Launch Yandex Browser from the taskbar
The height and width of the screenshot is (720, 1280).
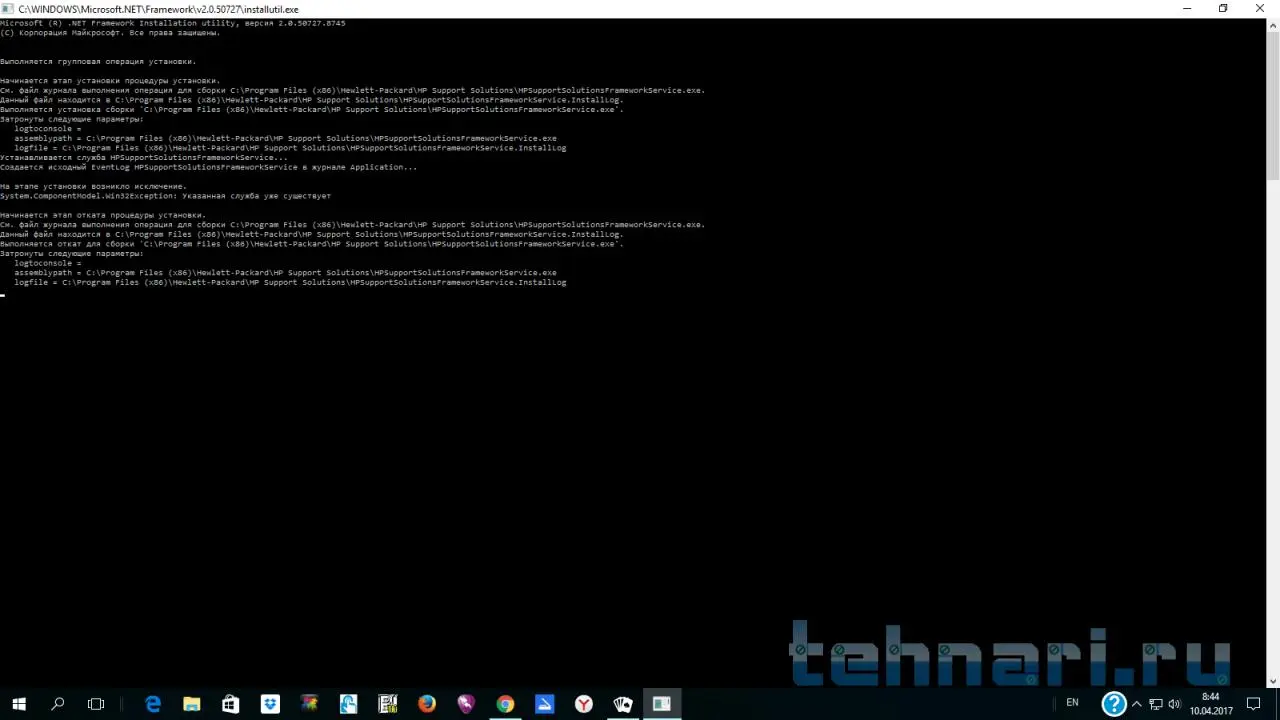point(583,704)
